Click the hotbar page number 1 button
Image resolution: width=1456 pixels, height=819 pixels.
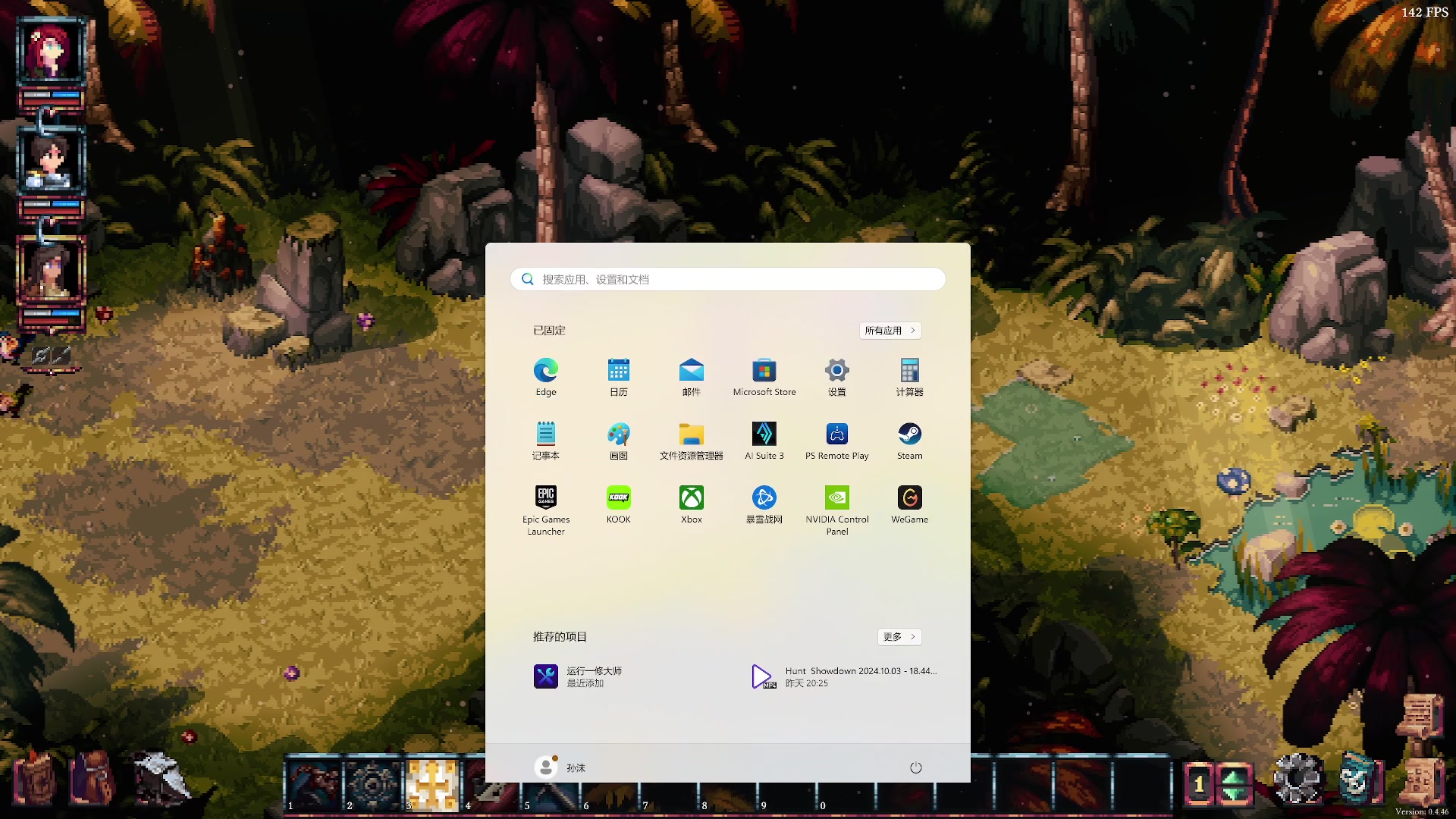click(x=1199, y=783)
